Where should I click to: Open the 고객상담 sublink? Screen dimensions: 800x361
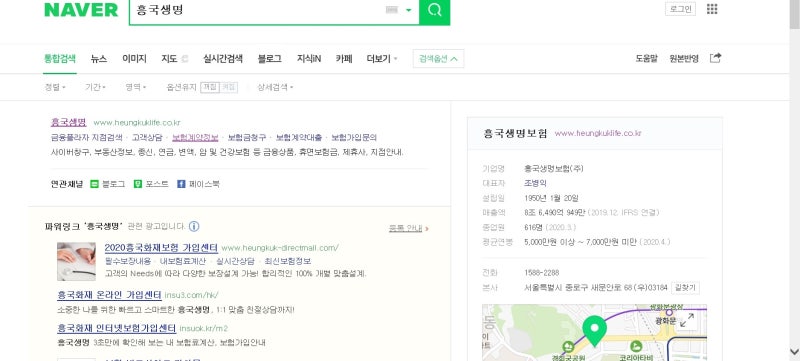click(x=147, y=138)
